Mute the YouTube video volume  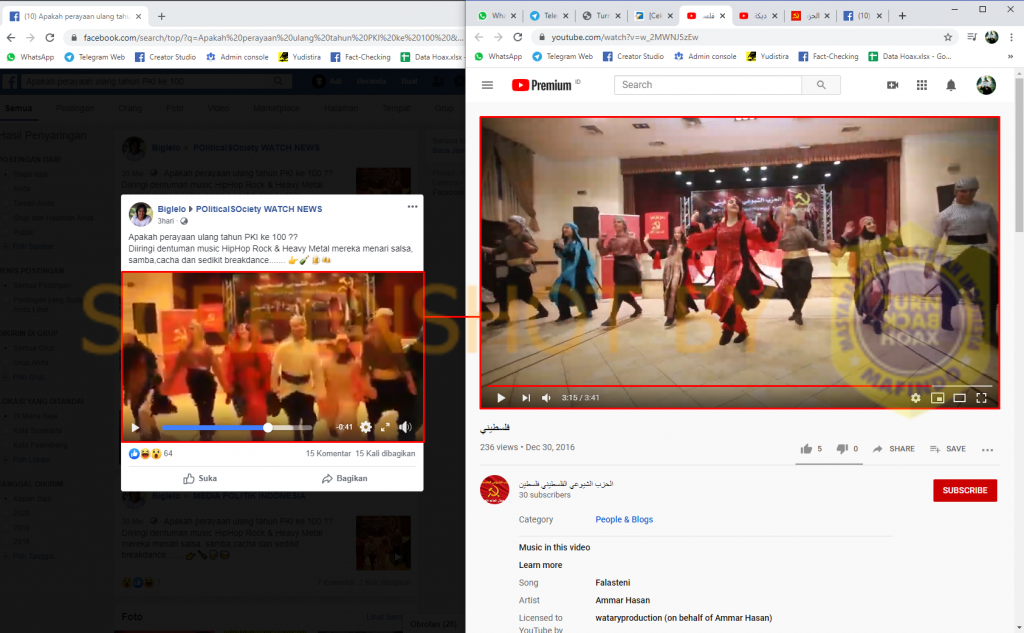[x=547, y=398]
